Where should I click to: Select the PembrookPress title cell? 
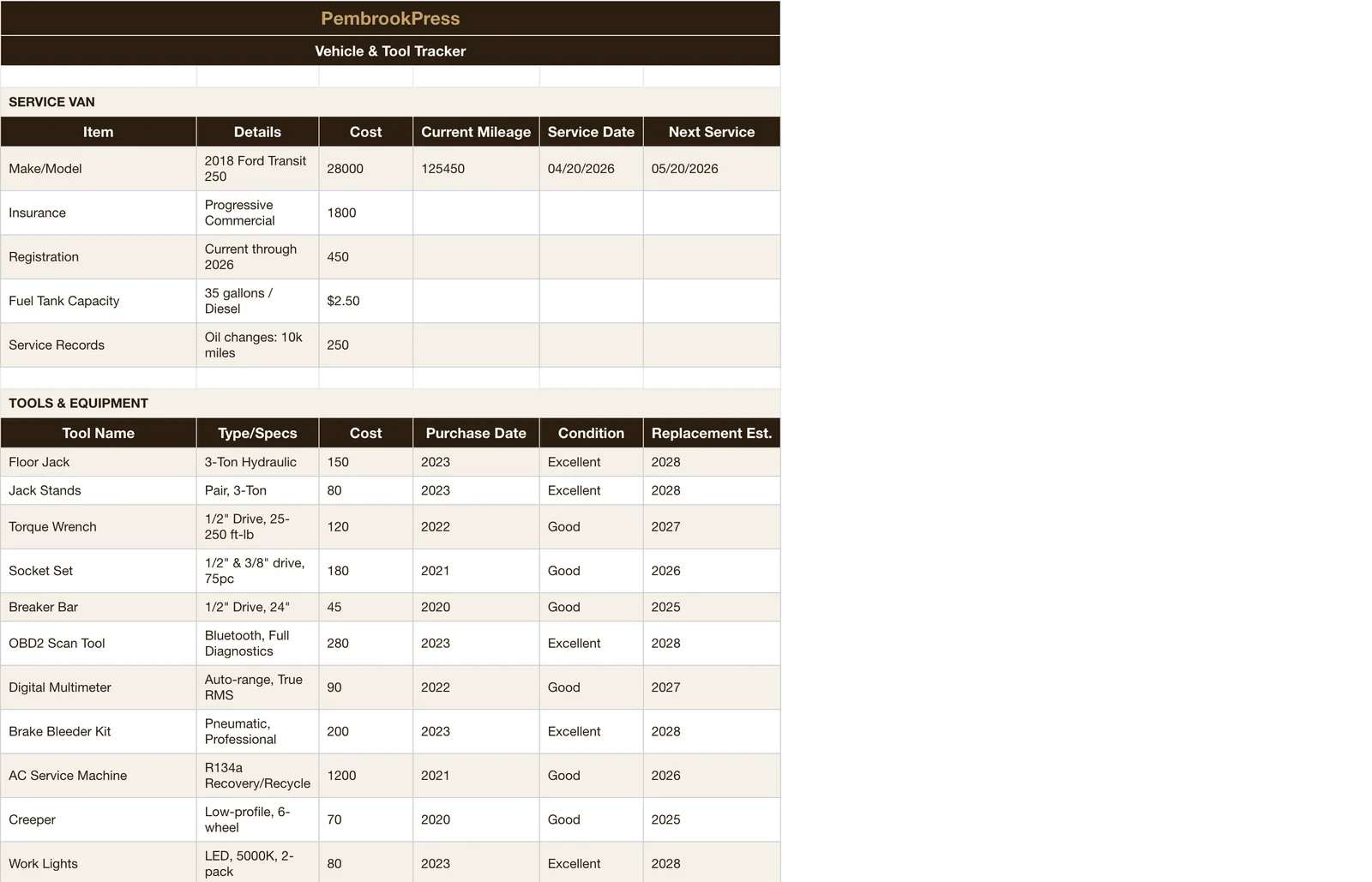[390, 18]
